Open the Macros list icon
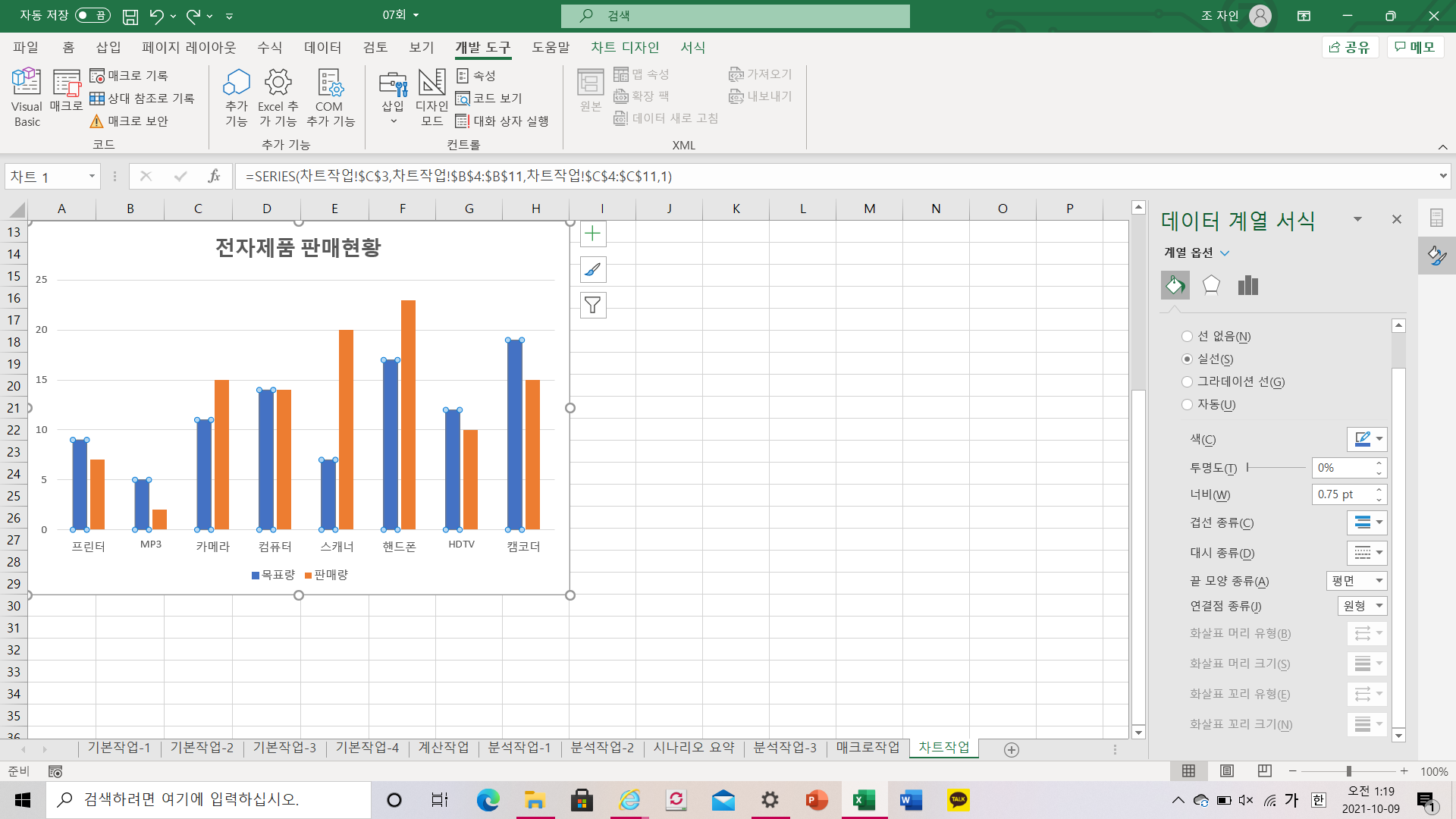 click(x=66, y=91)
